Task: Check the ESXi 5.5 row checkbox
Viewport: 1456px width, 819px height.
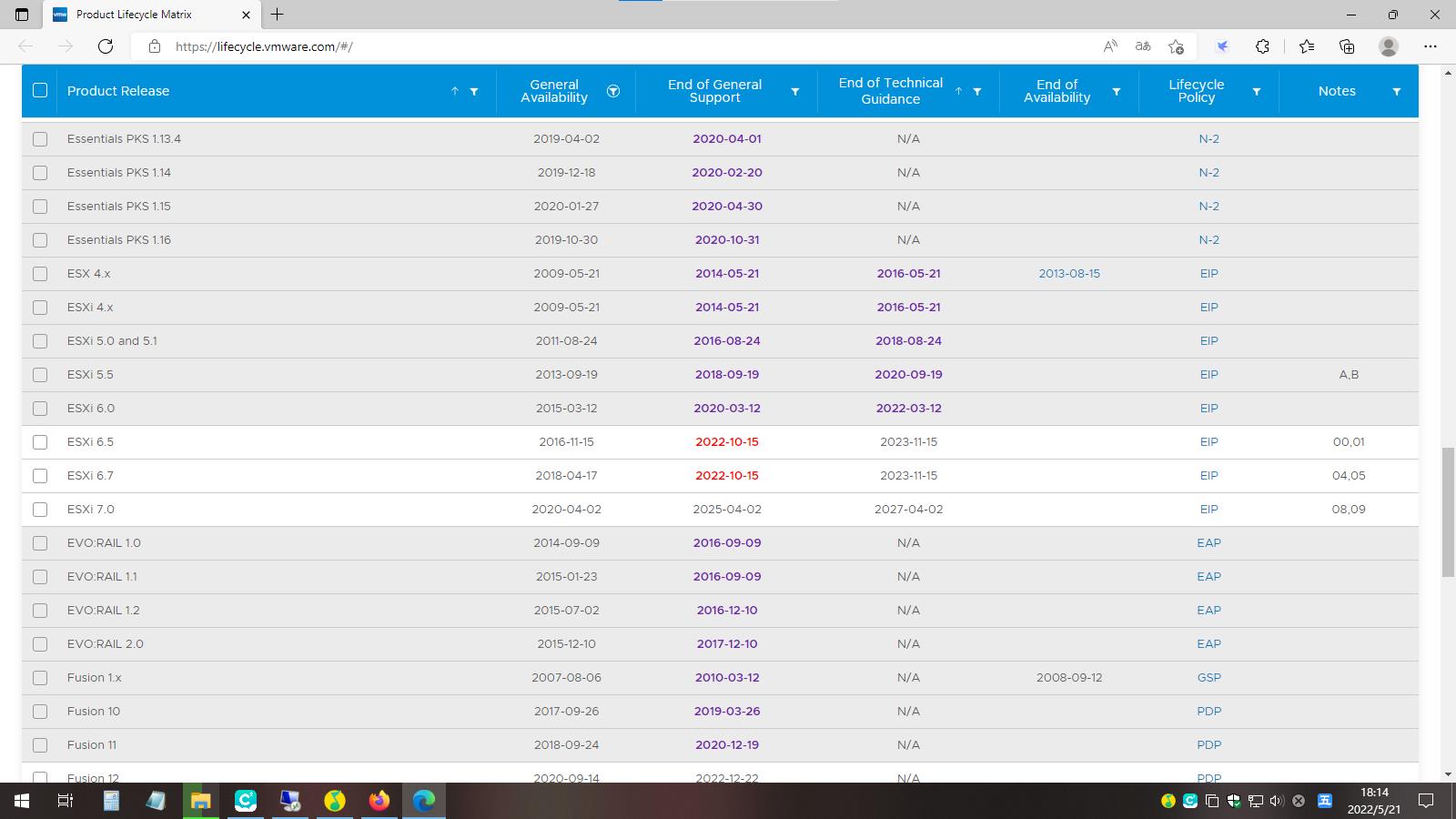Action: coord(40,375)
